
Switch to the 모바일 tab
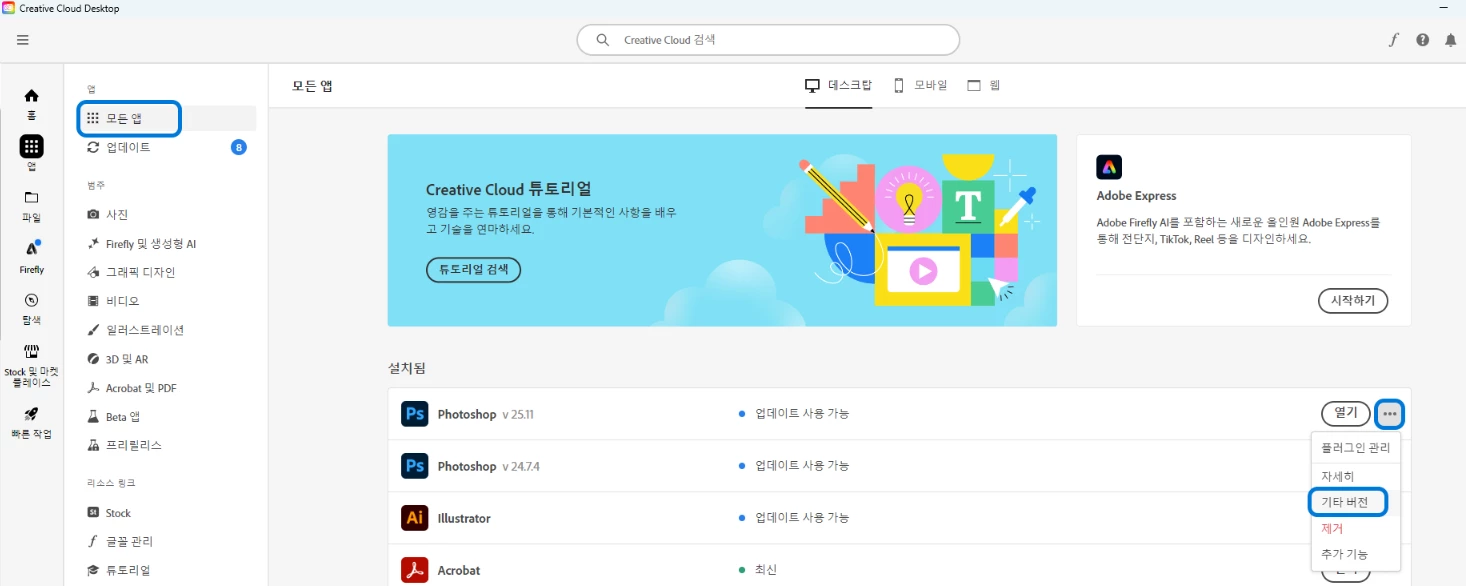tap(920, 86)
